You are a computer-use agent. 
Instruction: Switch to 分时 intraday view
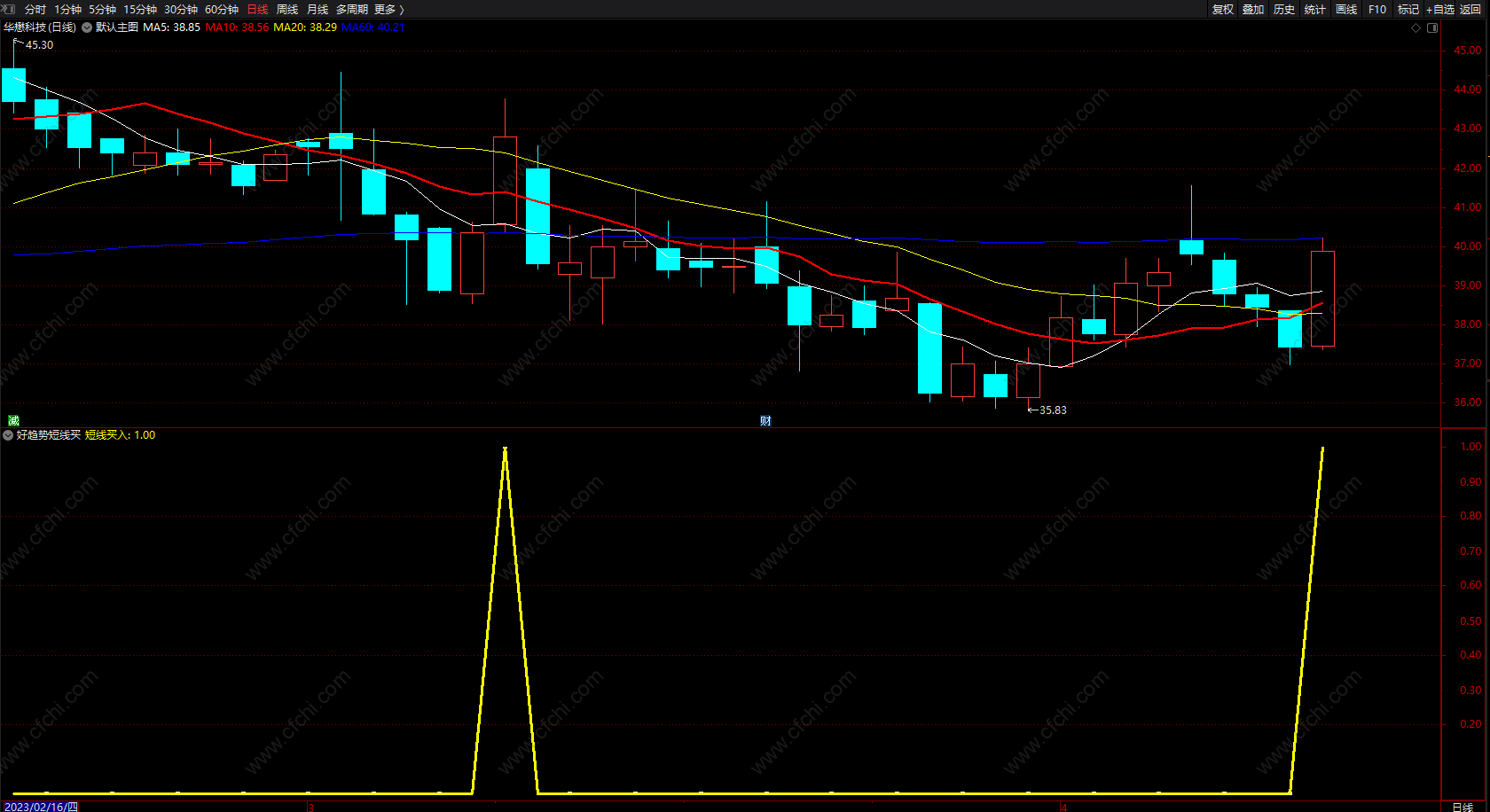click(x=35, y=9)
